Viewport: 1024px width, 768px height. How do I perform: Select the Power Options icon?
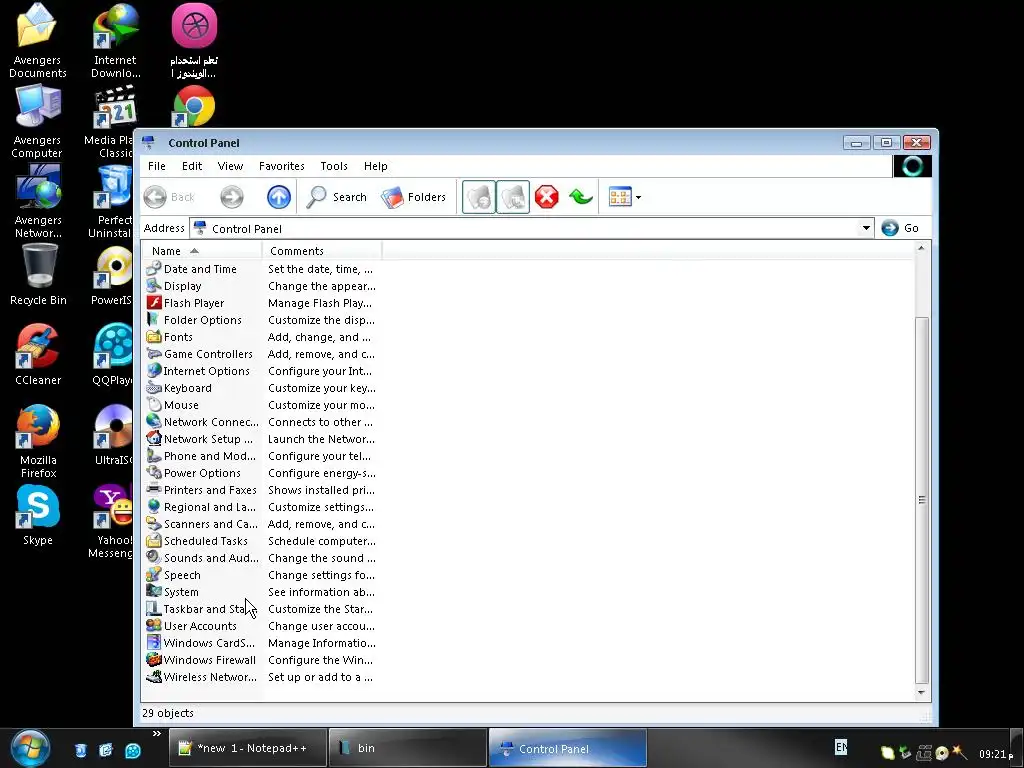click(x=153, y=472)
